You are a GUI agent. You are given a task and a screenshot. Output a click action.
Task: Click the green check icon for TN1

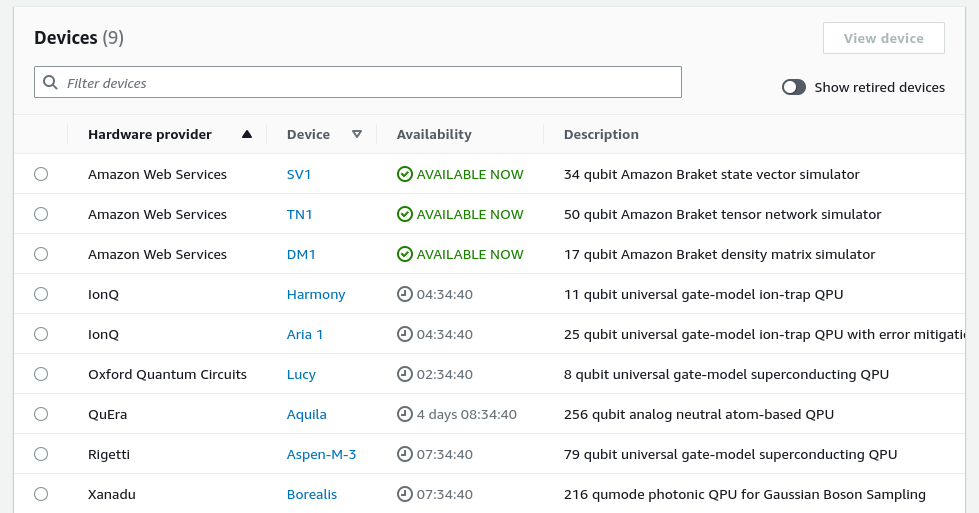pyautogui.click(x=405, y=214)
